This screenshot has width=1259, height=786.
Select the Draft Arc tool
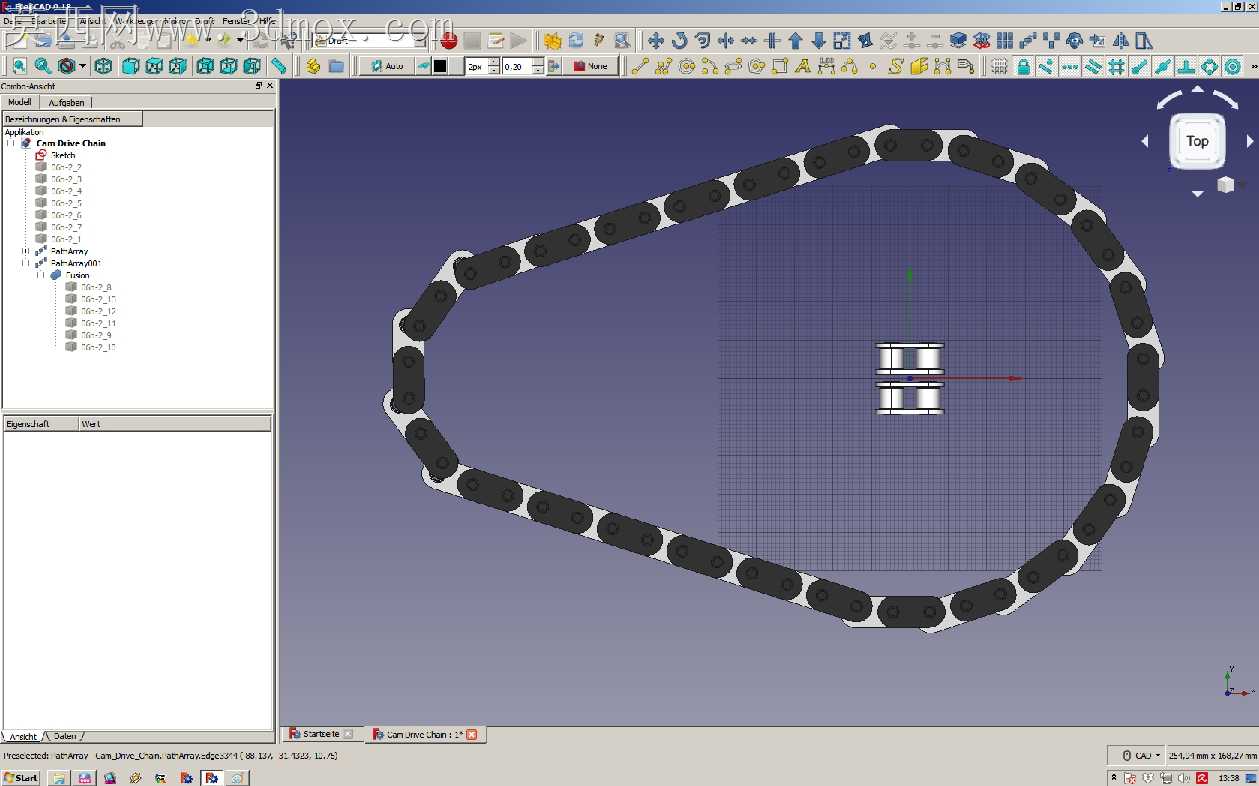(710, 66)
